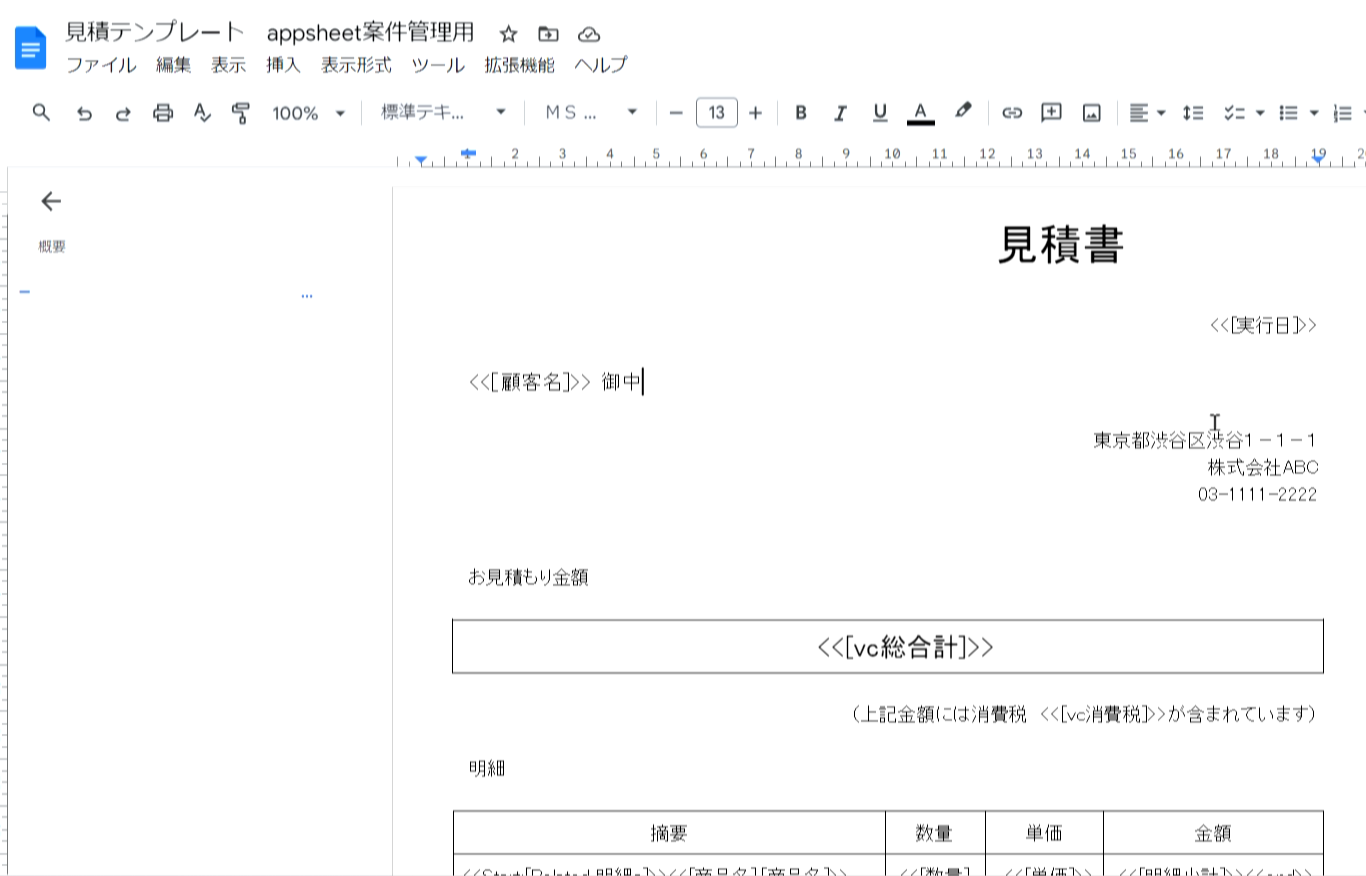Click the font size field

pos(716,113)
